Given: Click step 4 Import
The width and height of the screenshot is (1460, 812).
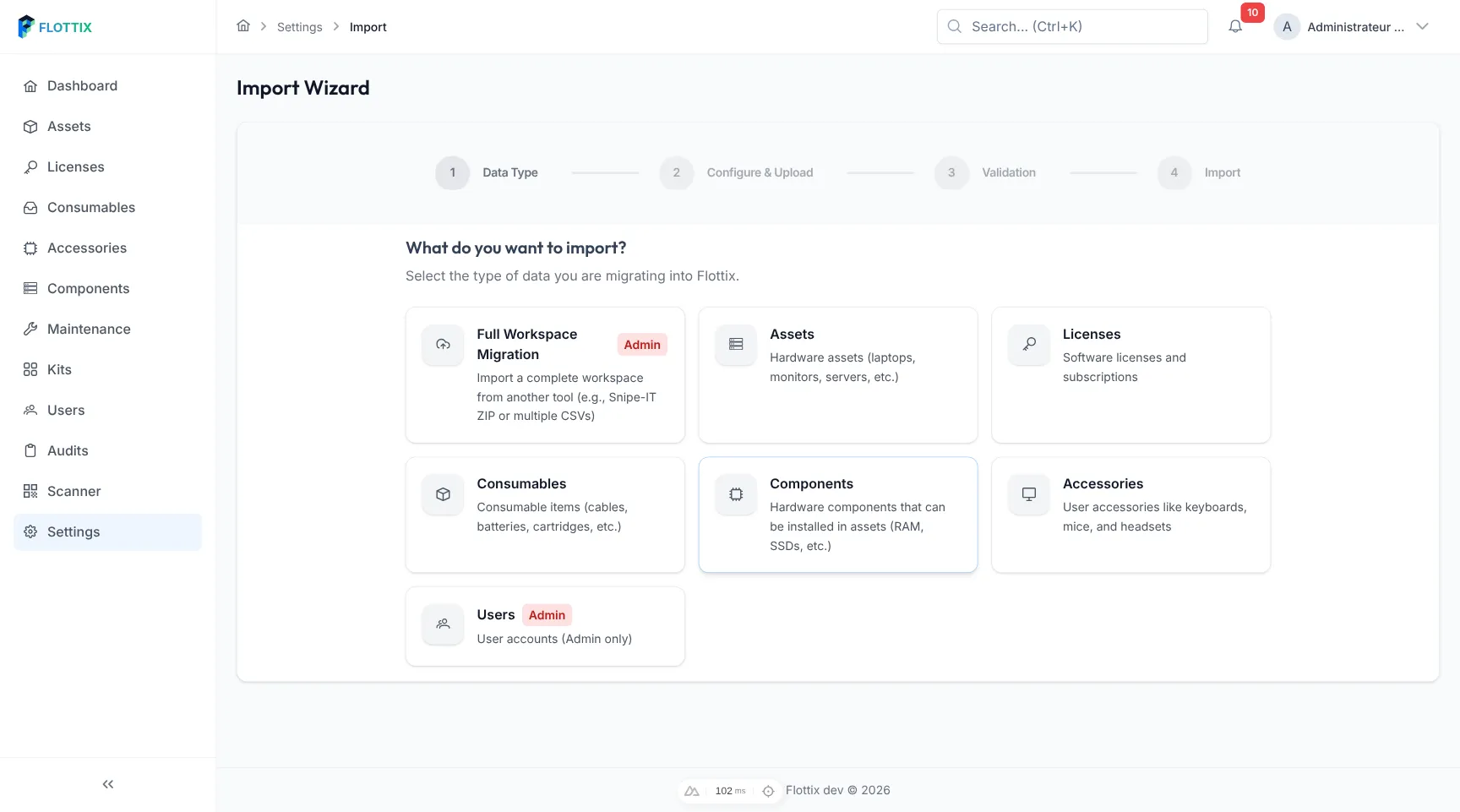Looking at the screenshot, I should coord(1199,172).
